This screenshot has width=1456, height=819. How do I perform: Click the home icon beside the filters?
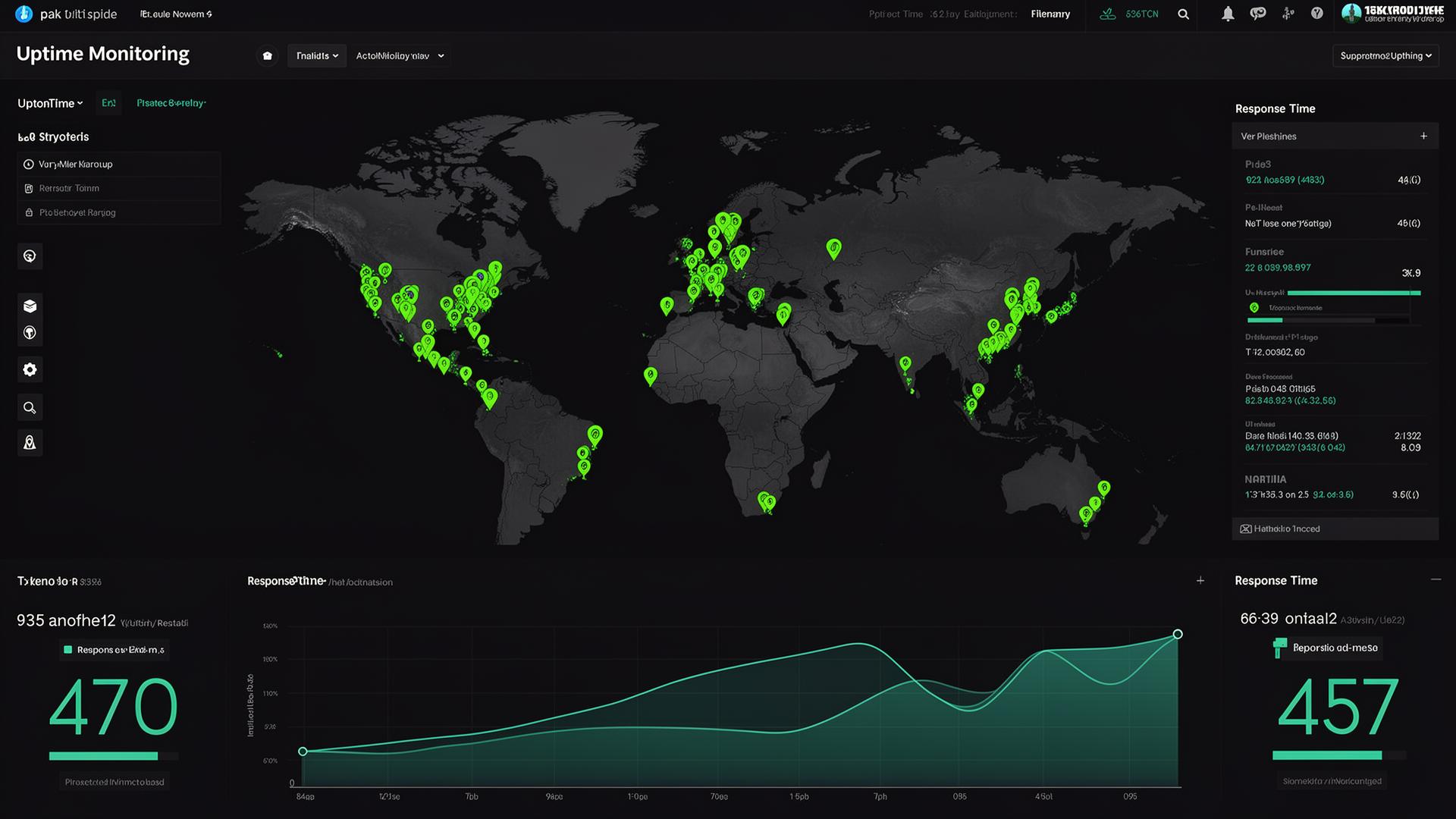pos(267,56)
